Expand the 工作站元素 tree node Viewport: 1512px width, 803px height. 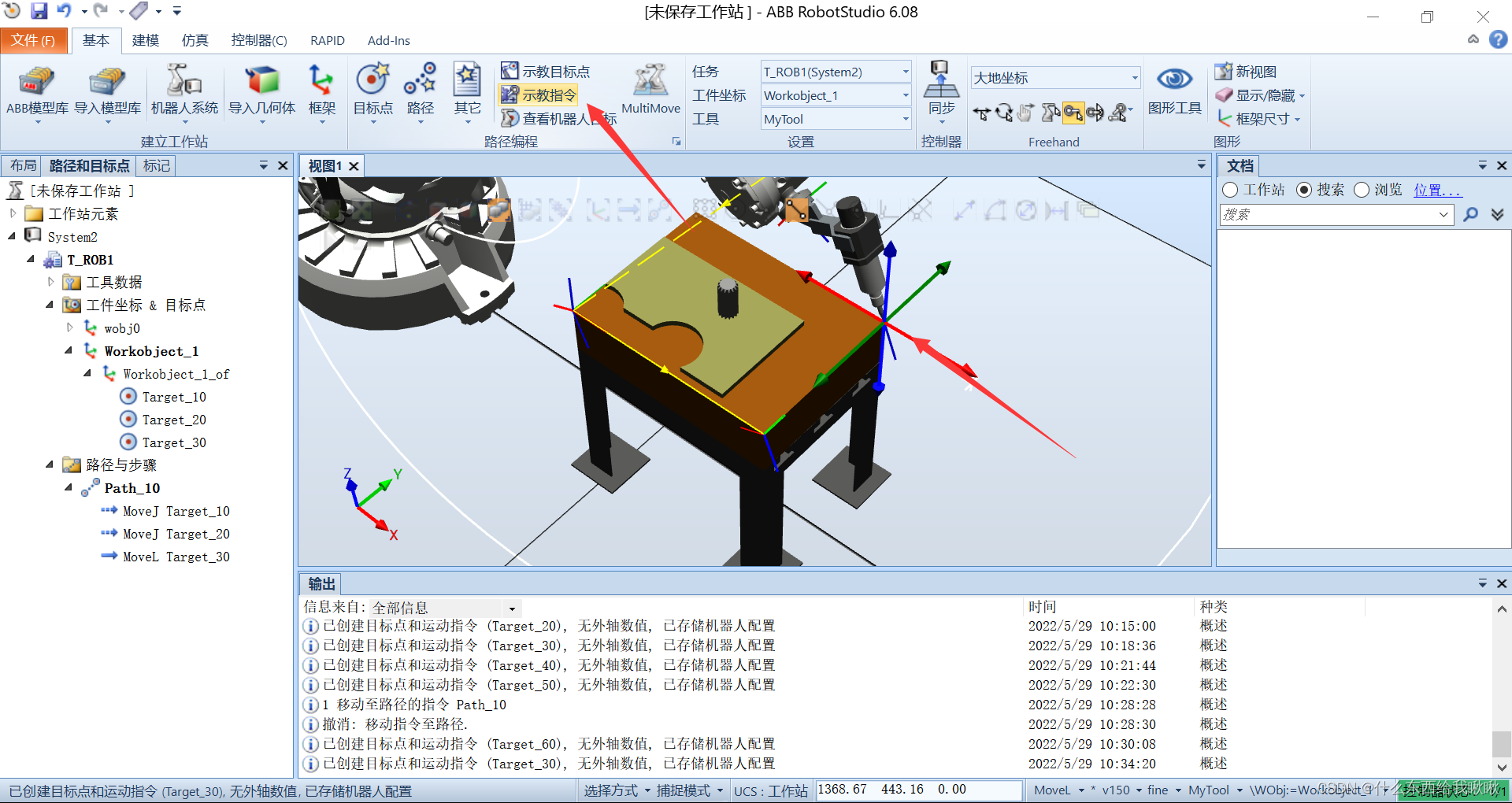point(13,213)
